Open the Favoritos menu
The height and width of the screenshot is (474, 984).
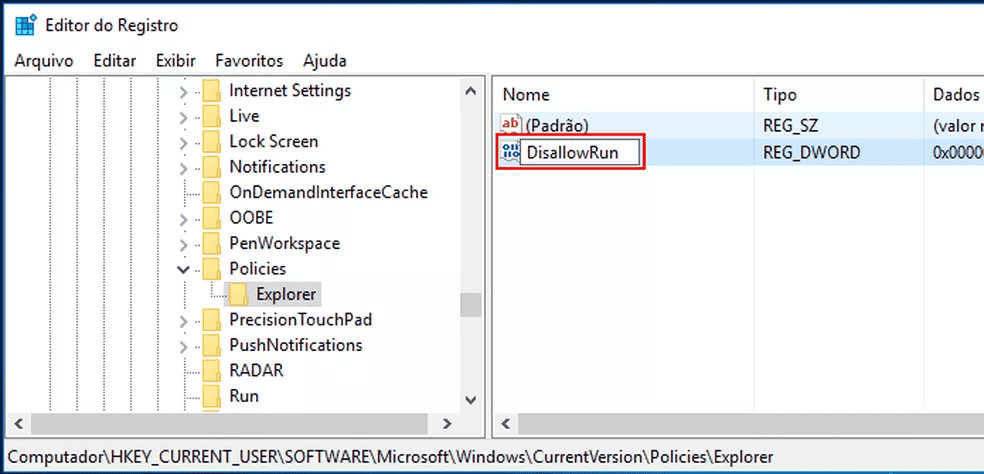pos(249,61)
